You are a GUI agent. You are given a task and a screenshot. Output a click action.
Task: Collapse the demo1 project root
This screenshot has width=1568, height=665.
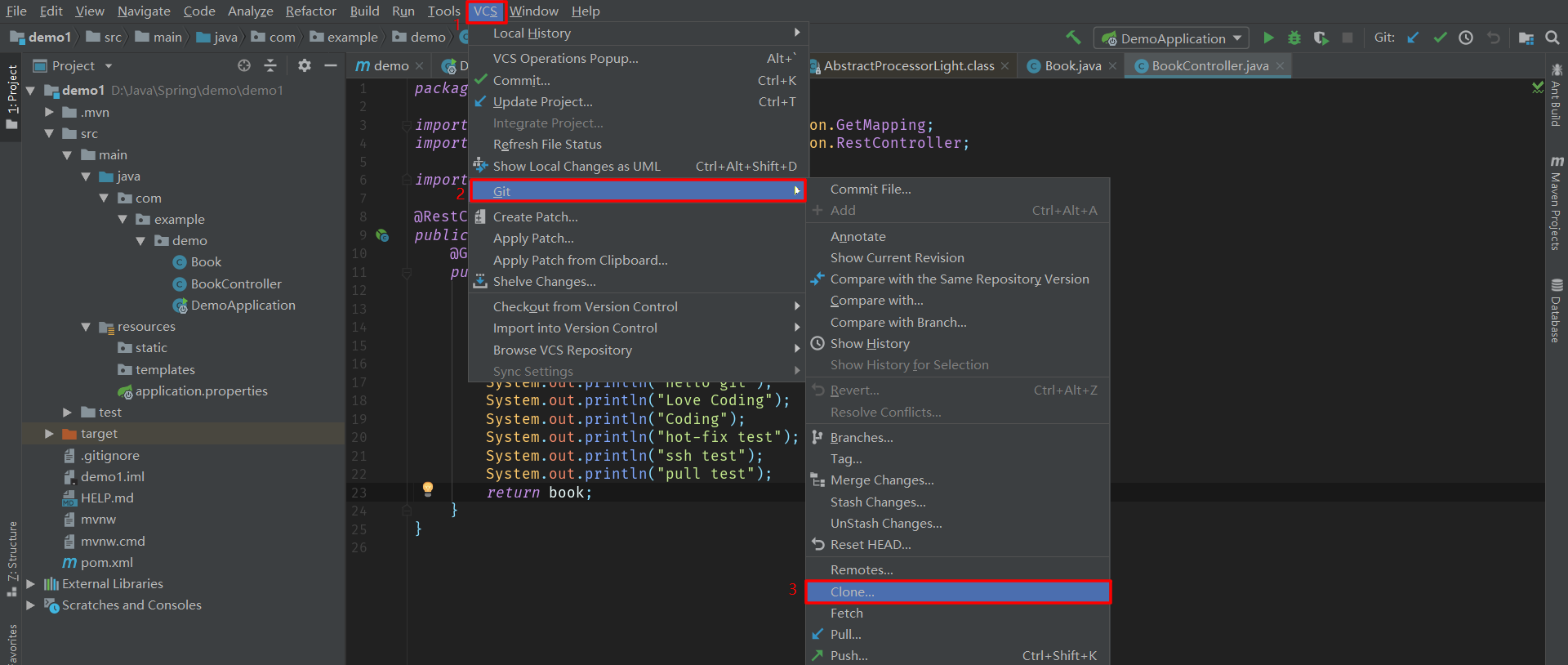[x=30, y=90]
